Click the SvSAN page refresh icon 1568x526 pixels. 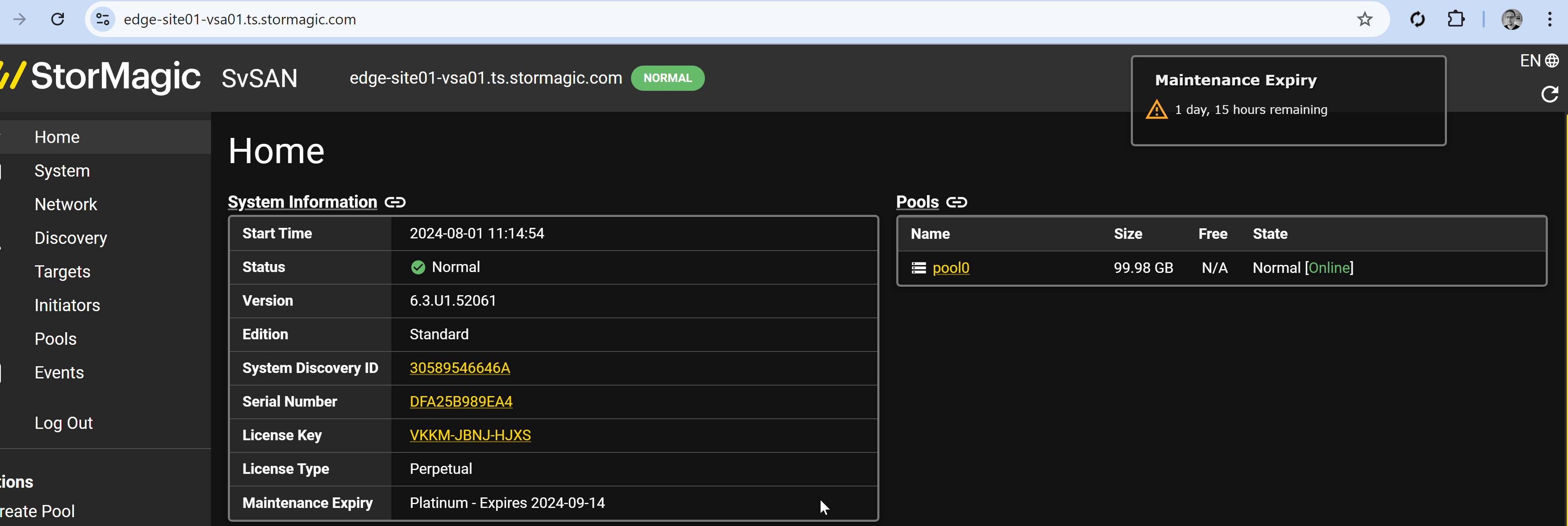coord(1550,94)
